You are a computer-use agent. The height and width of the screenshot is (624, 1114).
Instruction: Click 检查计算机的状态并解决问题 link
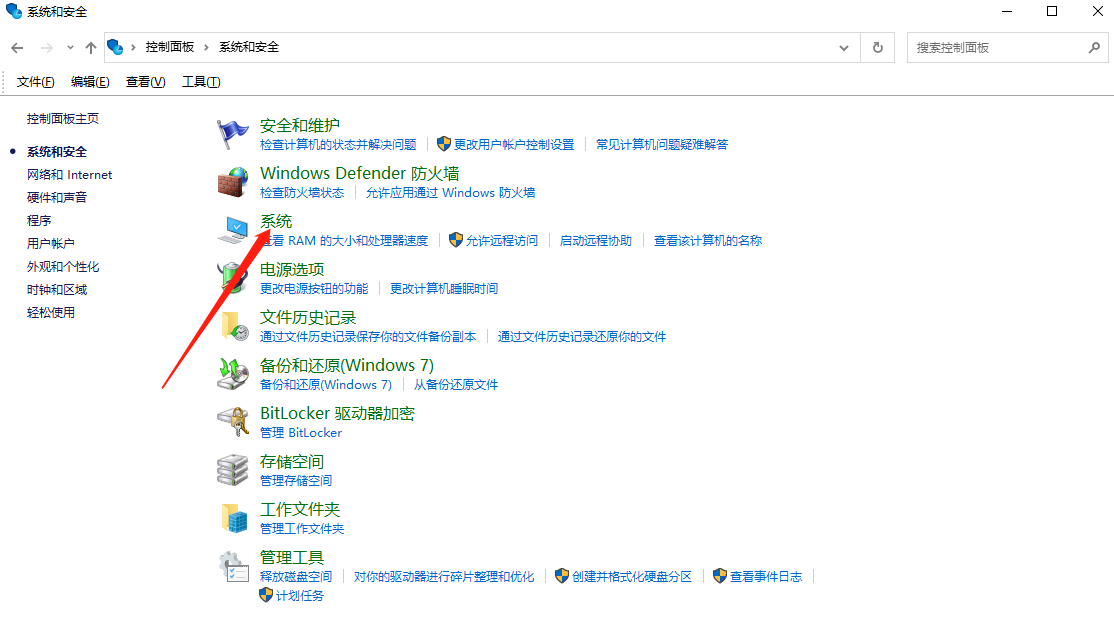tap(338, 144)
